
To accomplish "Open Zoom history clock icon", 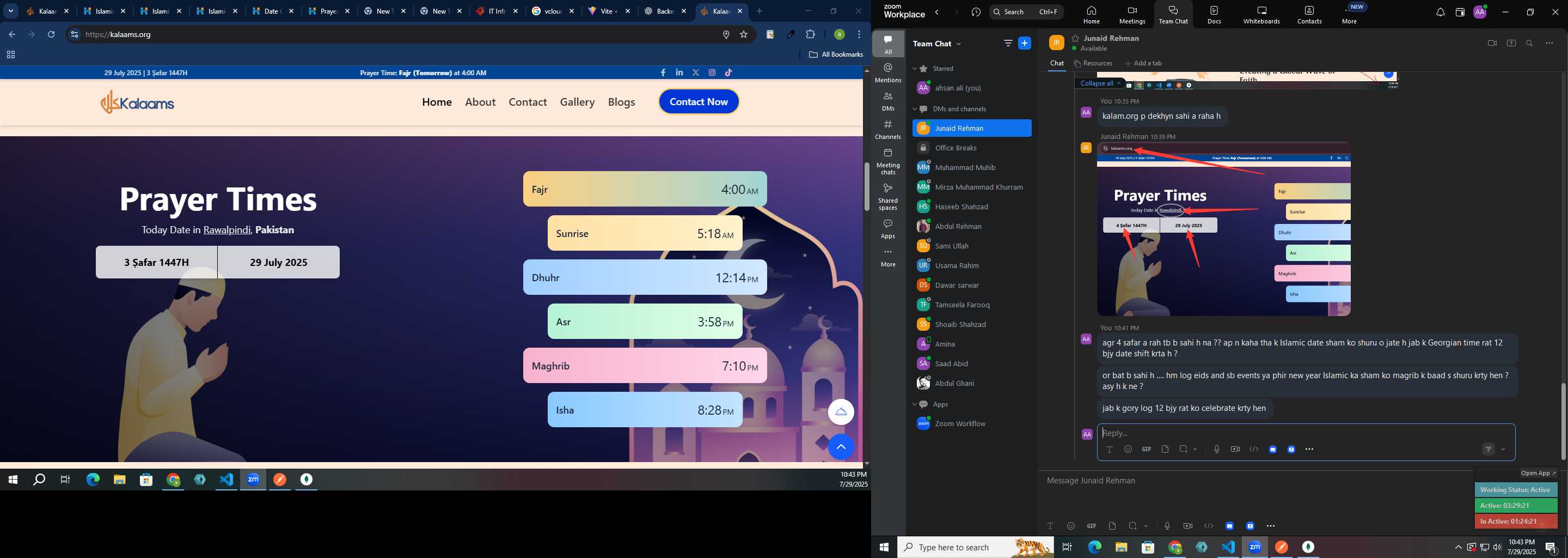I will 976,12.
